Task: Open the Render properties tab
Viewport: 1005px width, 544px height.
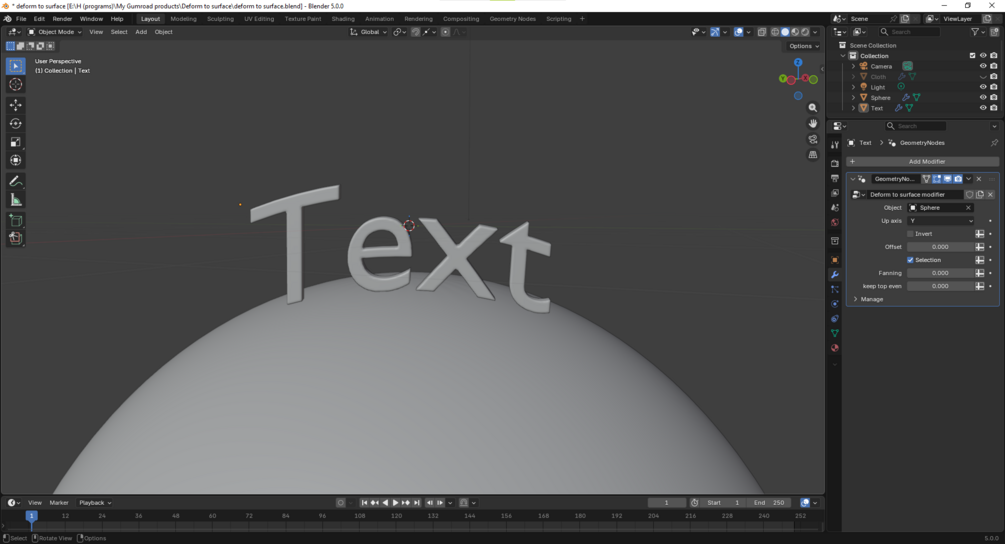Action: 835,163
